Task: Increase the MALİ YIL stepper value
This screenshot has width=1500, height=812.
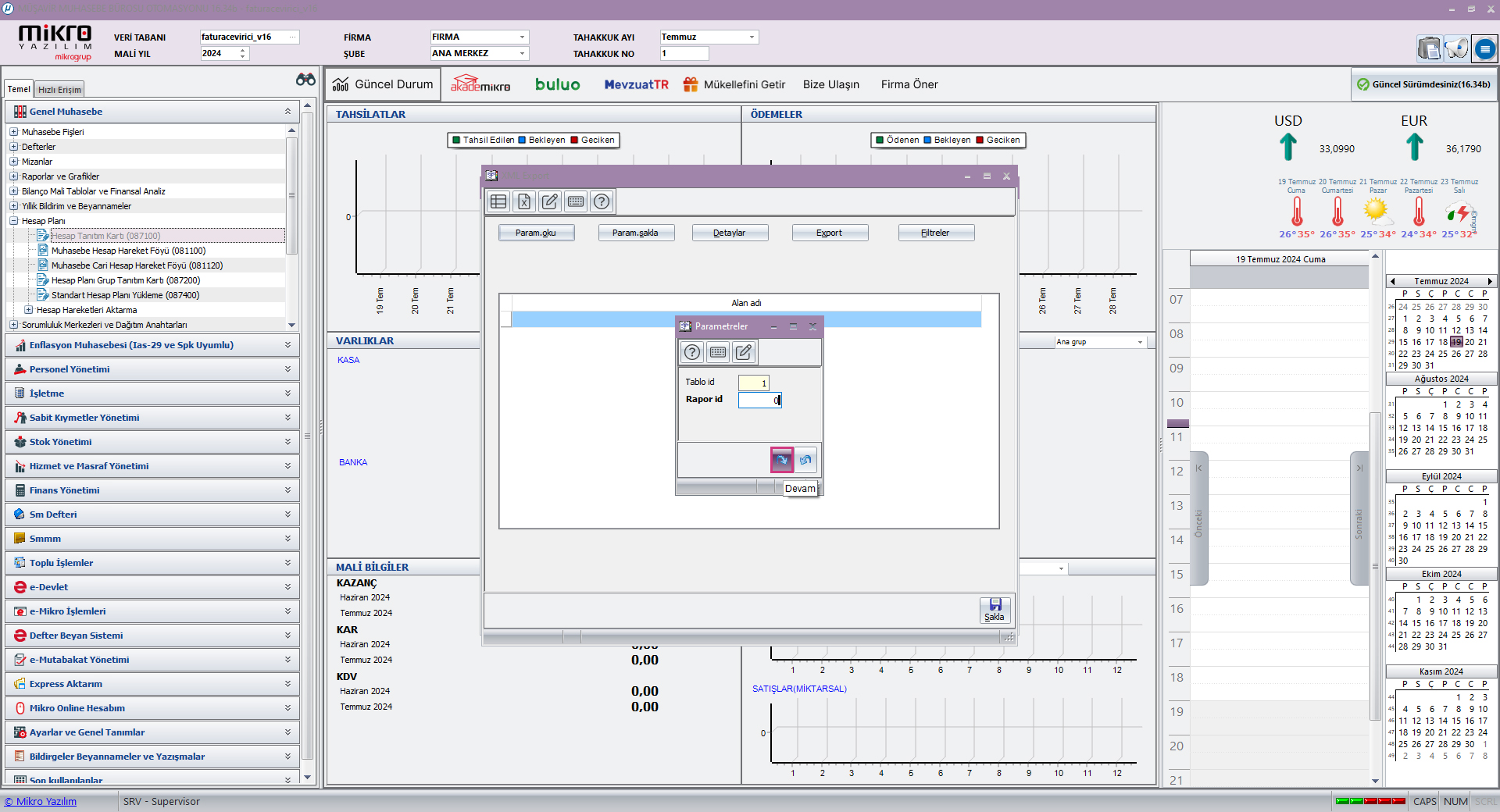Action: [243, 50]
